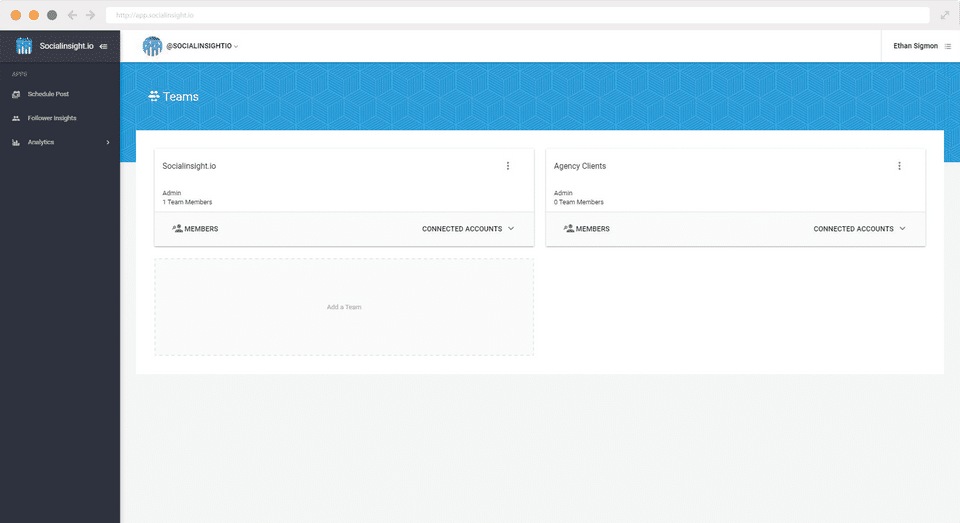The image size is (960, 523).
Task: Click the Follower Insights people icon
Action: tap(16, 118)
